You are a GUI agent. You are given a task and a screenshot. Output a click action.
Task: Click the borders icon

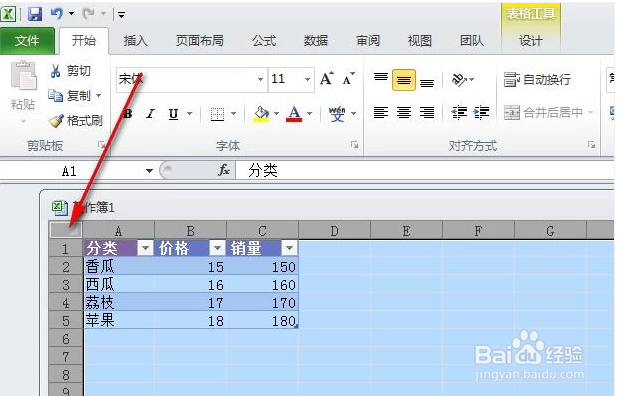[217, 114]
